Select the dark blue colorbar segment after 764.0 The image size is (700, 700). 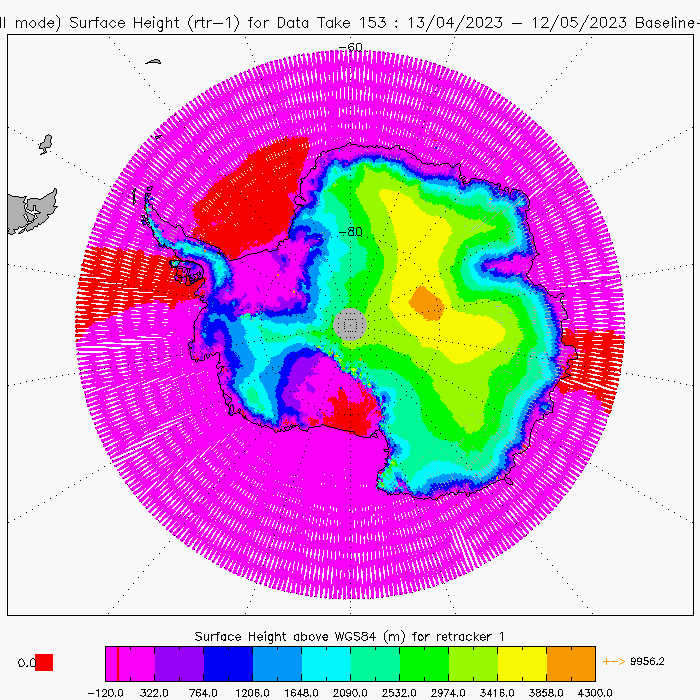228,662
